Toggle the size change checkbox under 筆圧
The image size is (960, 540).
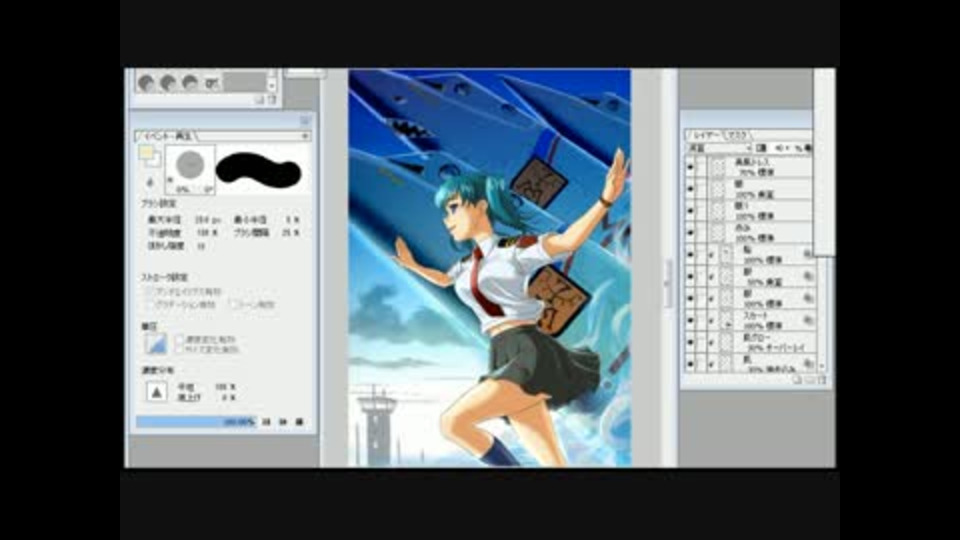[x=179, y=349]
